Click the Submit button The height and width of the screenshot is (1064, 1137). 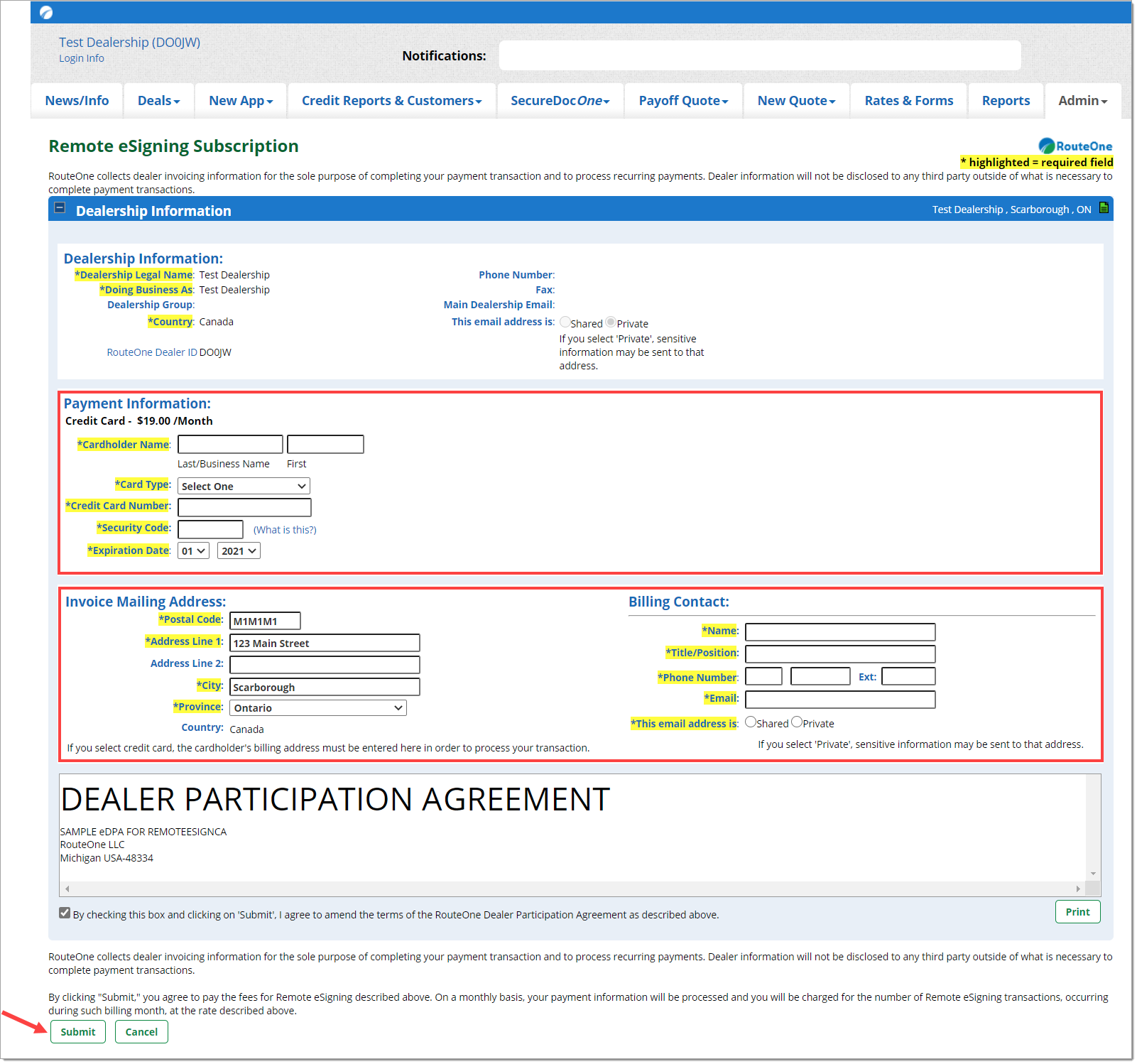(x=78, y=1032)
